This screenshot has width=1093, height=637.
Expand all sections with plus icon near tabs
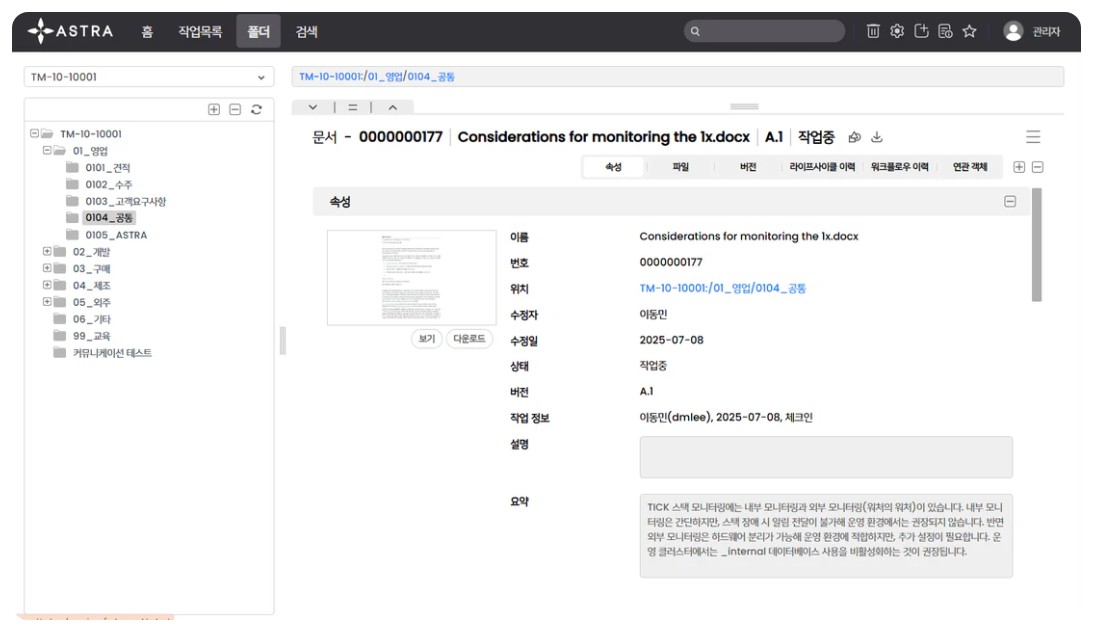pyautogui.click(x=1019, y=167)
